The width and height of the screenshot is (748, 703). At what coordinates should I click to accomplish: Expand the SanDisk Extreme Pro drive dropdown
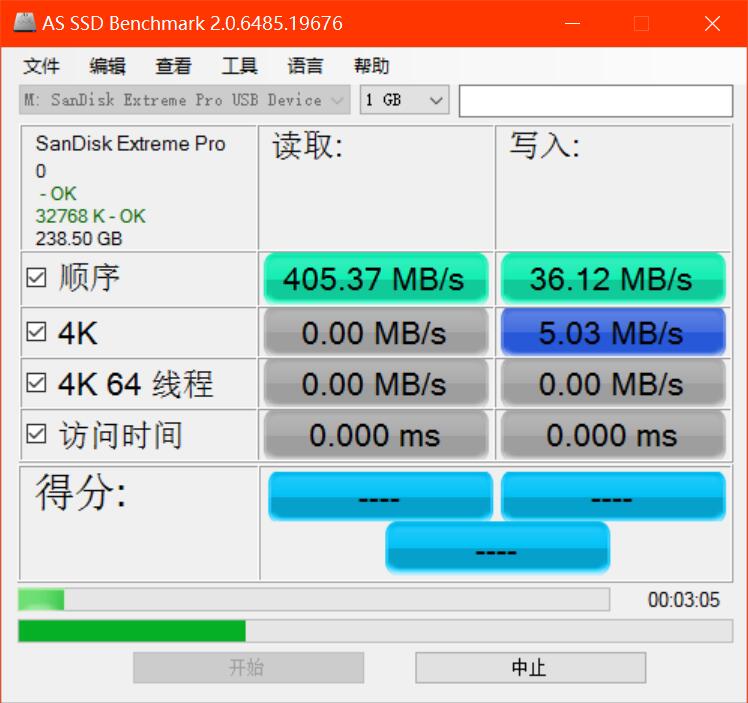pyautogui.click(x=338, y=100)
